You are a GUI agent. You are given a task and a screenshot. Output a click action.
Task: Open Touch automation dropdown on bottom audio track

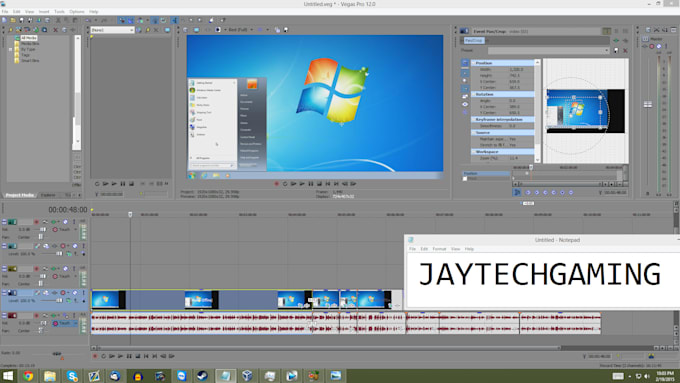click(76, 323)
